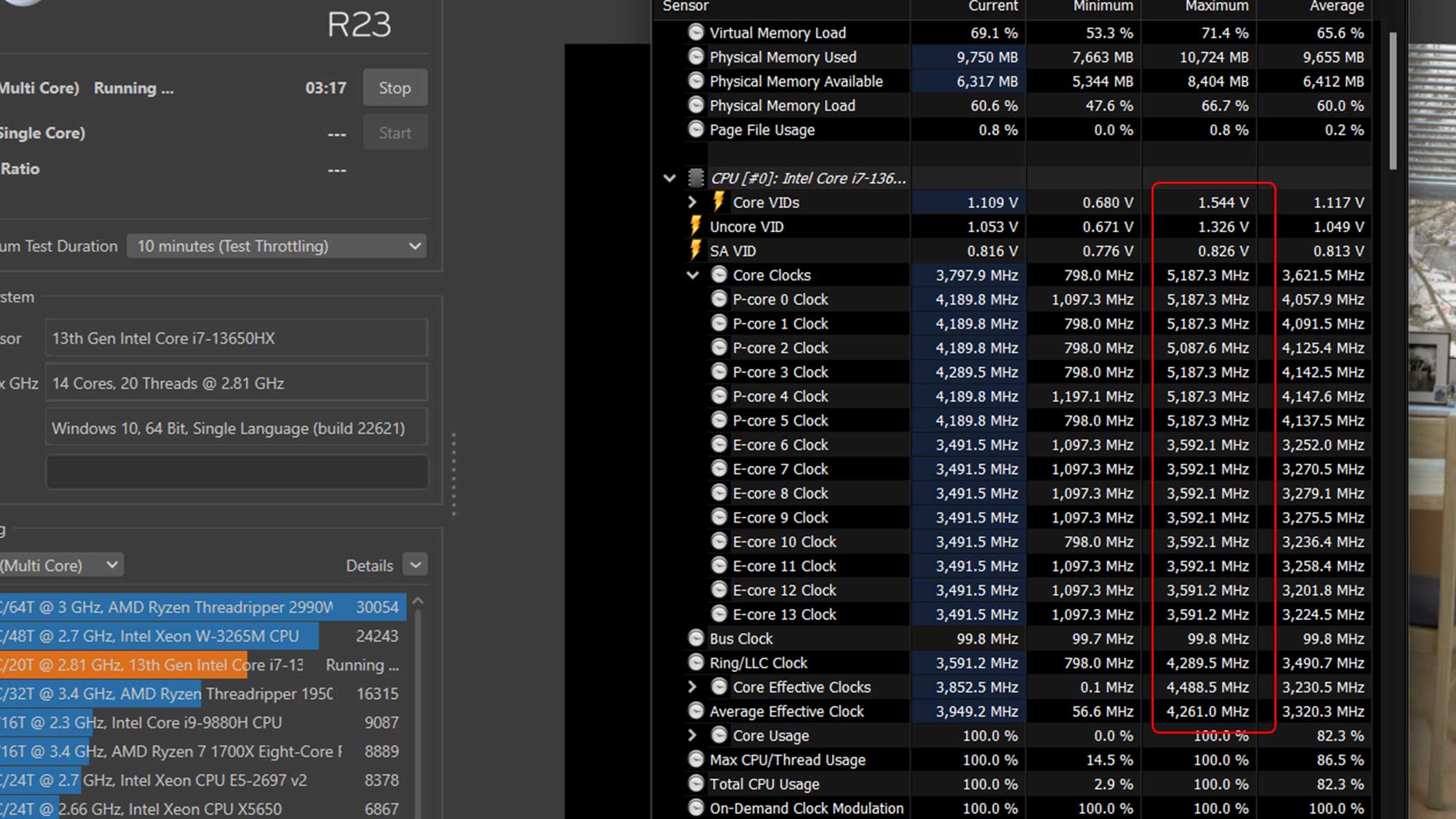Click the P-core 1 Clock sensor icon

point(719,323)
